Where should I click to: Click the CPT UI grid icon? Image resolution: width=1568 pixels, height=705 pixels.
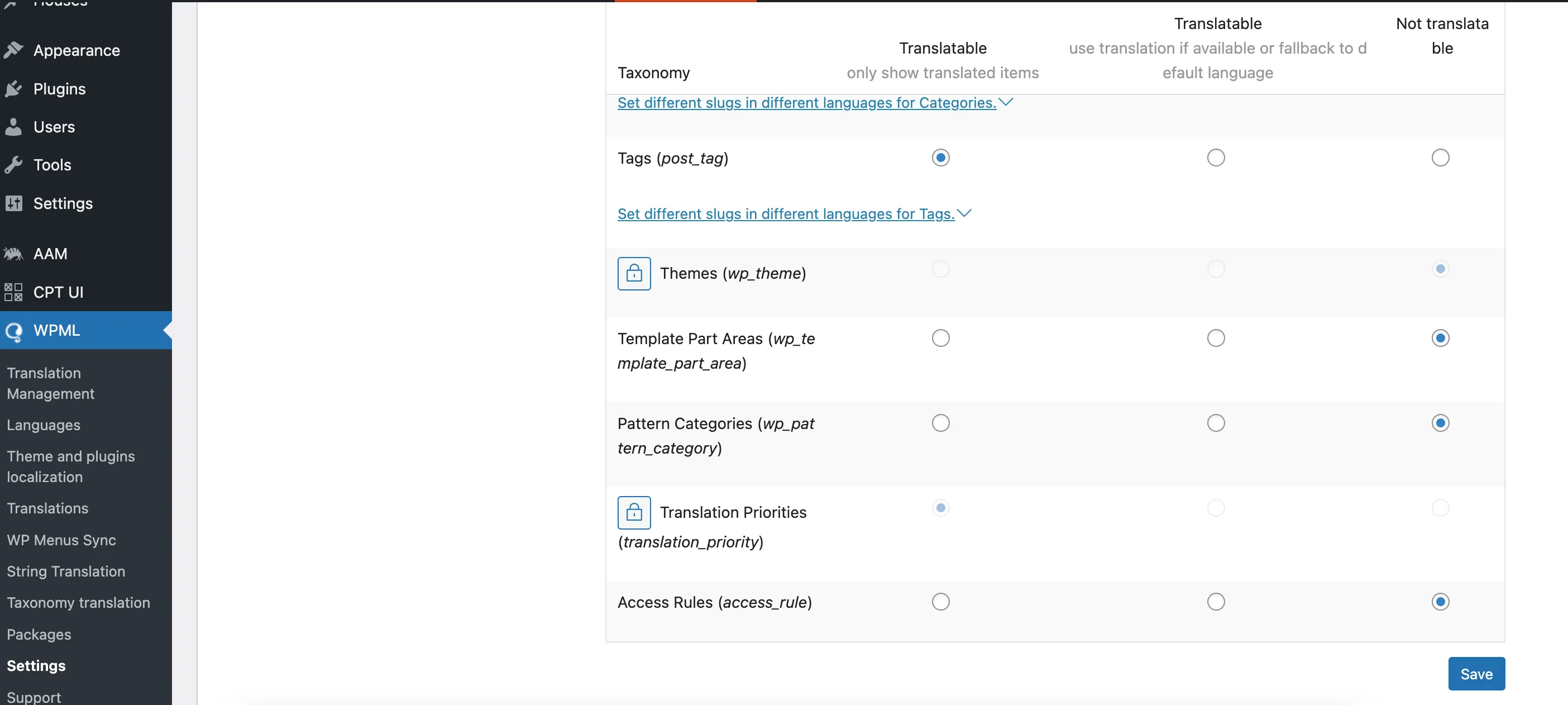pos(13,292)
